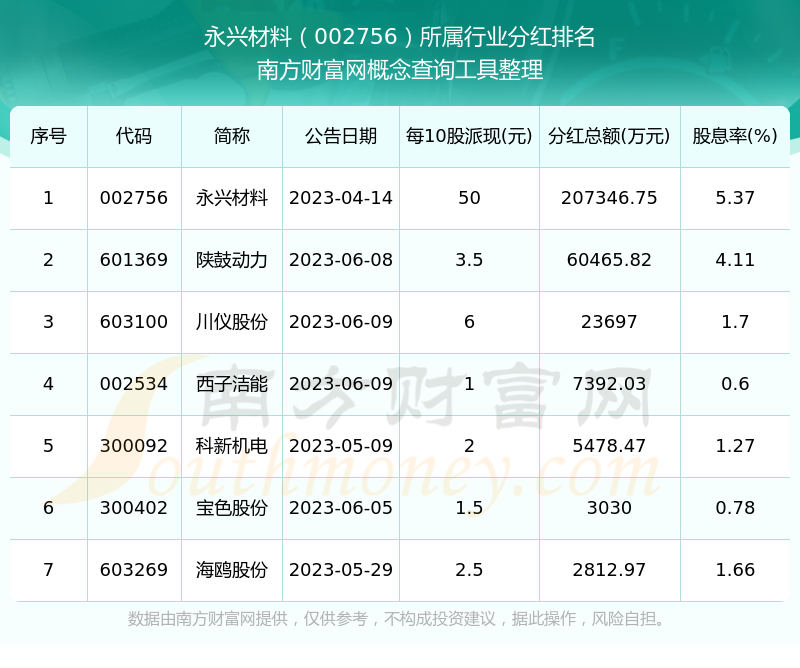Select stock code 603100
800x668 pixels.
[x=134, y=322]
